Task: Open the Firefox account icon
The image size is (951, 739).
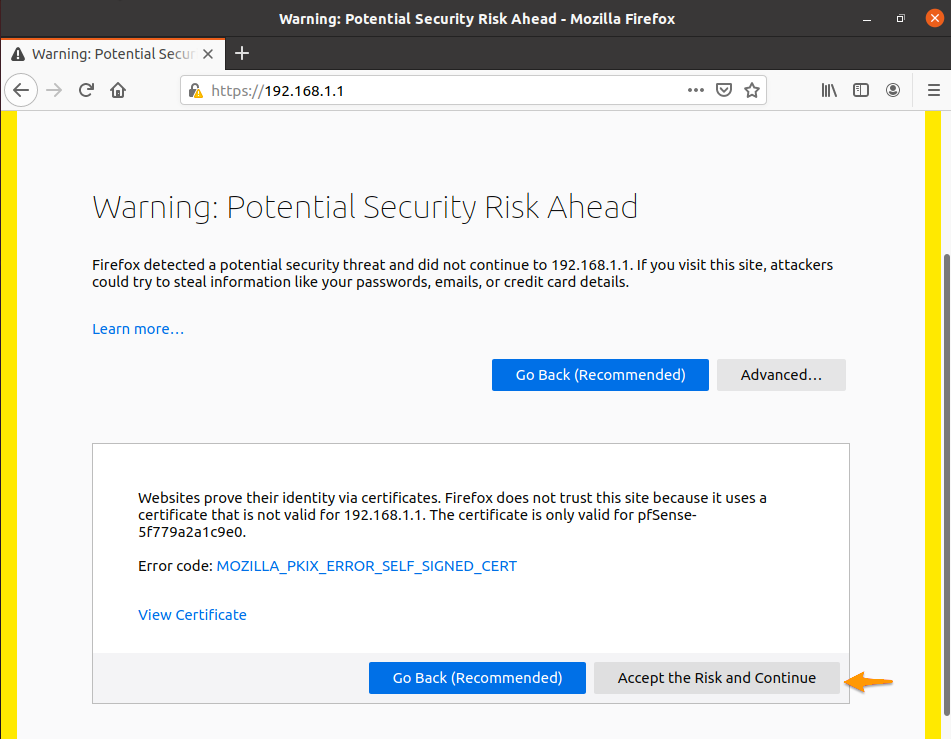Action: point(893,90)
